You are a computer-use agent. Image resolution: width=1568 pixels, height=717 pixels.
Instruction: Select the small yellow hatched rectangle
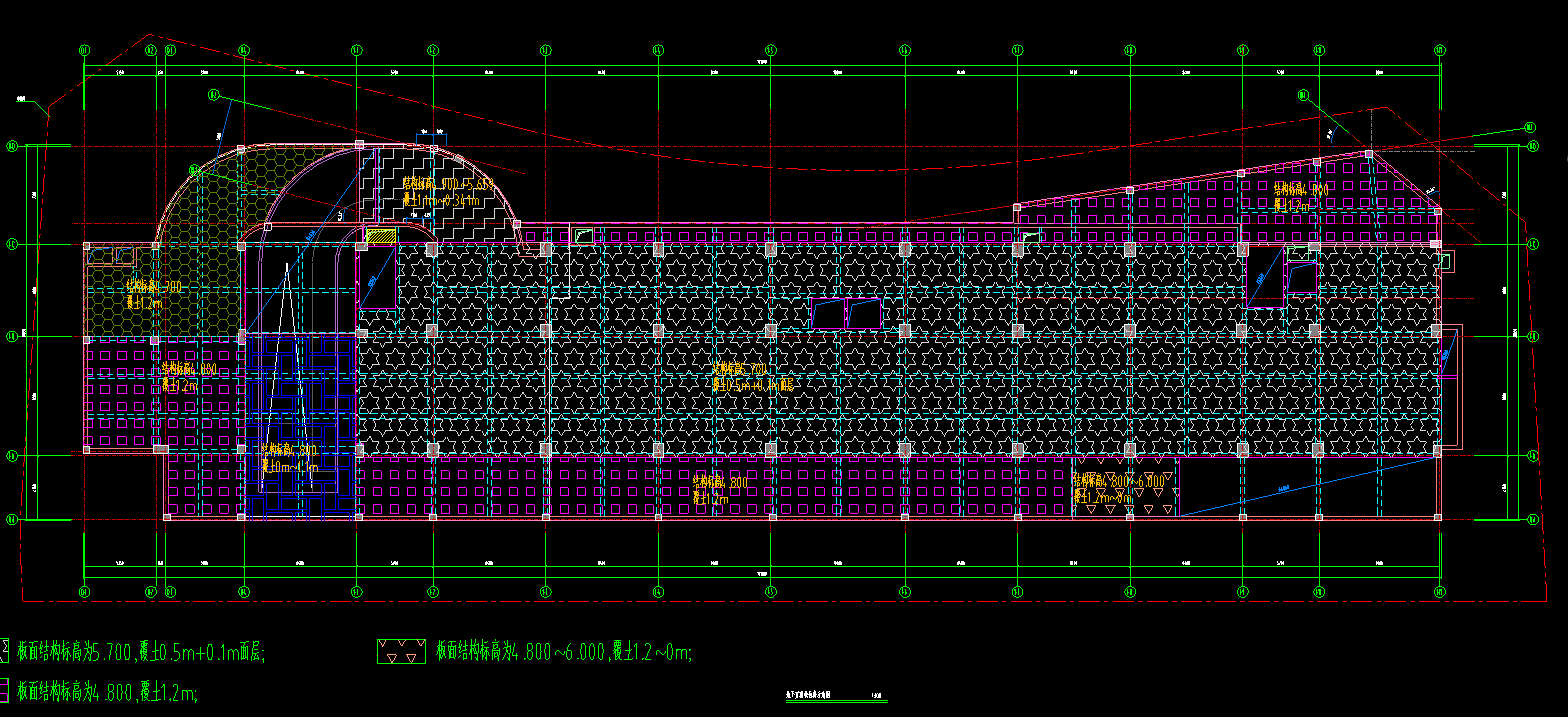(x=380, y=237)
